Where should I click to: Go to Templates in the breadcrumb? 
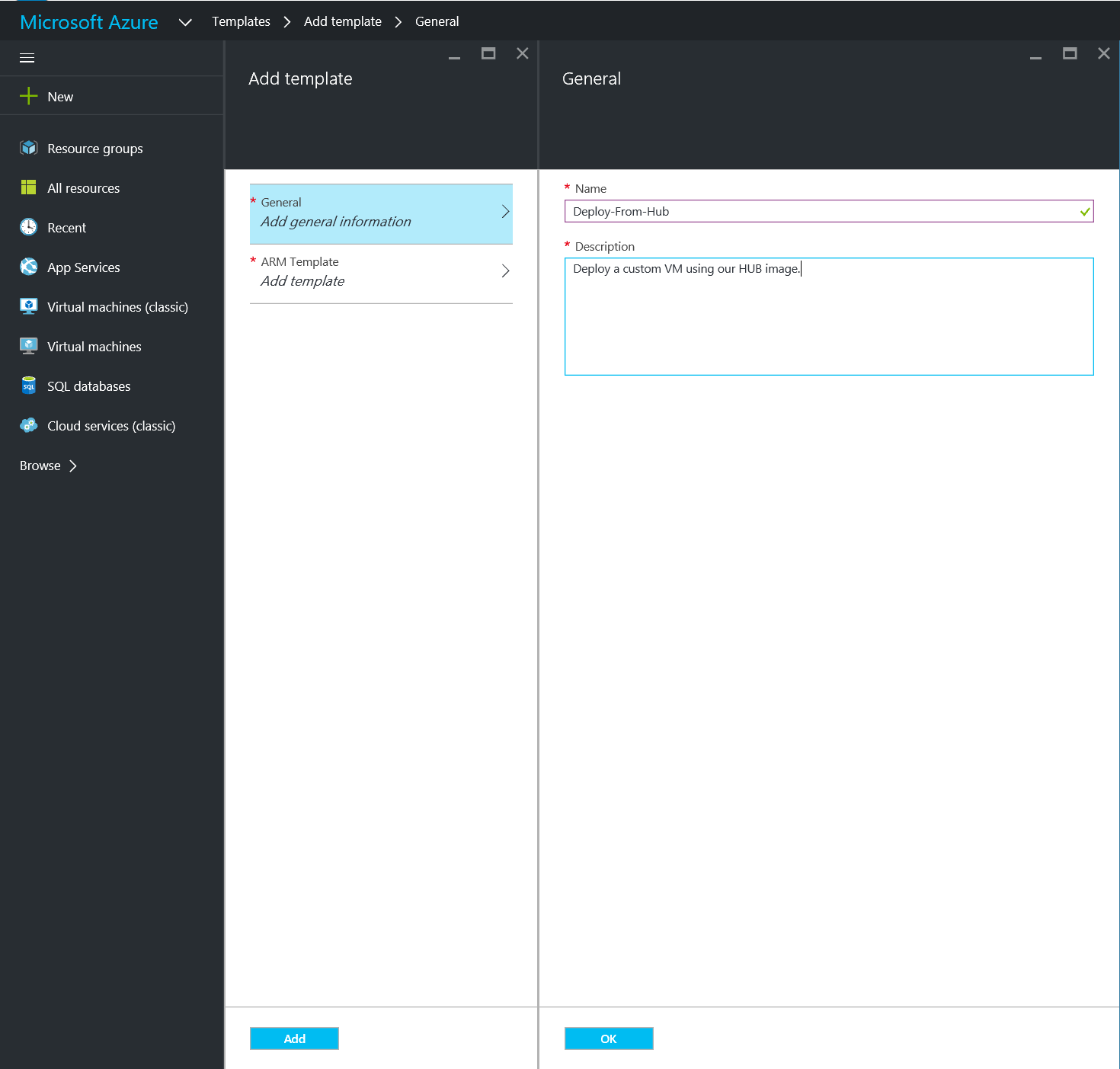coord(241,21)
